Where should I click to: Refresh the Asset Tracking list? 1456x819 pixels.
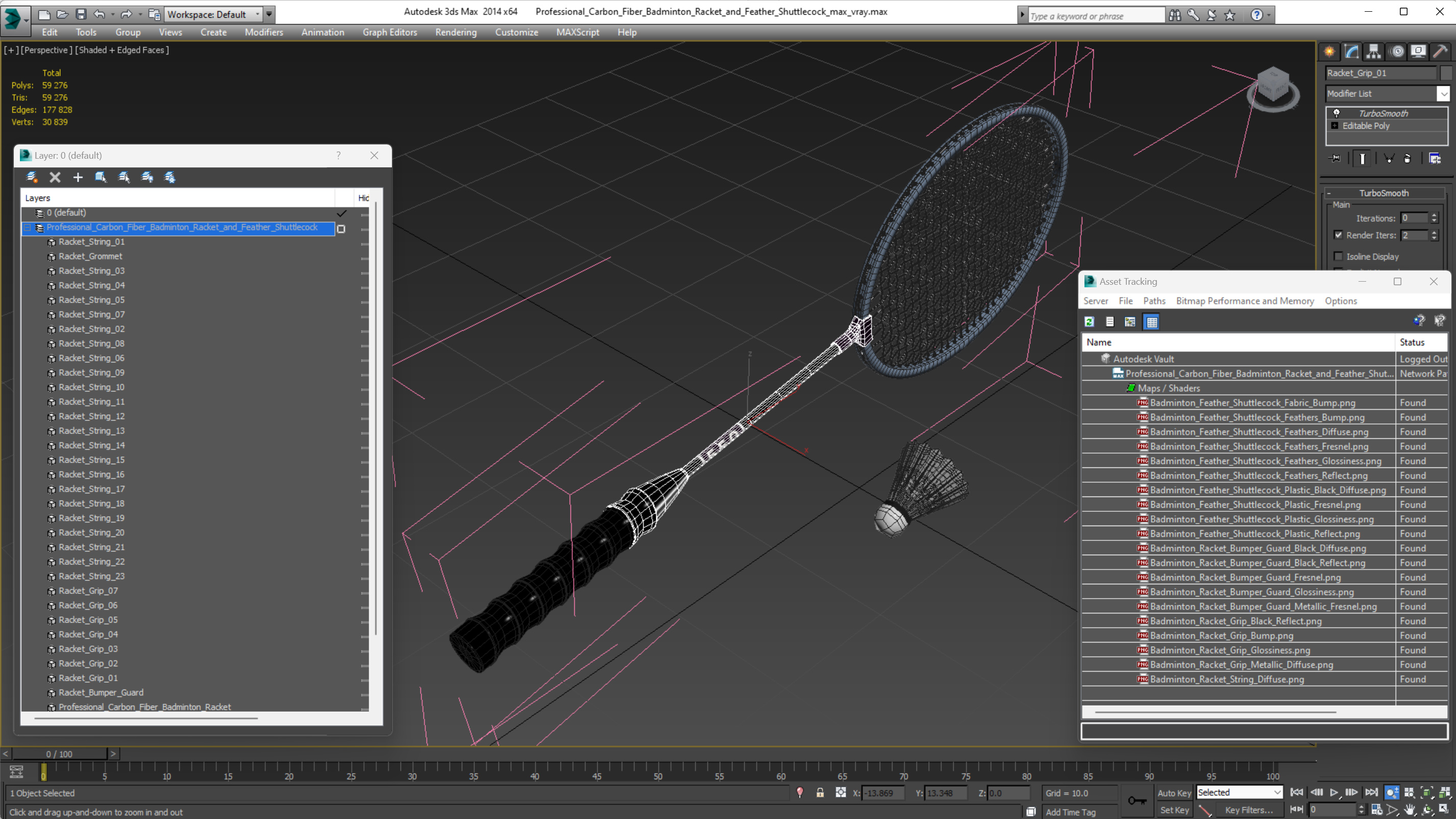tap(1089, 321)
